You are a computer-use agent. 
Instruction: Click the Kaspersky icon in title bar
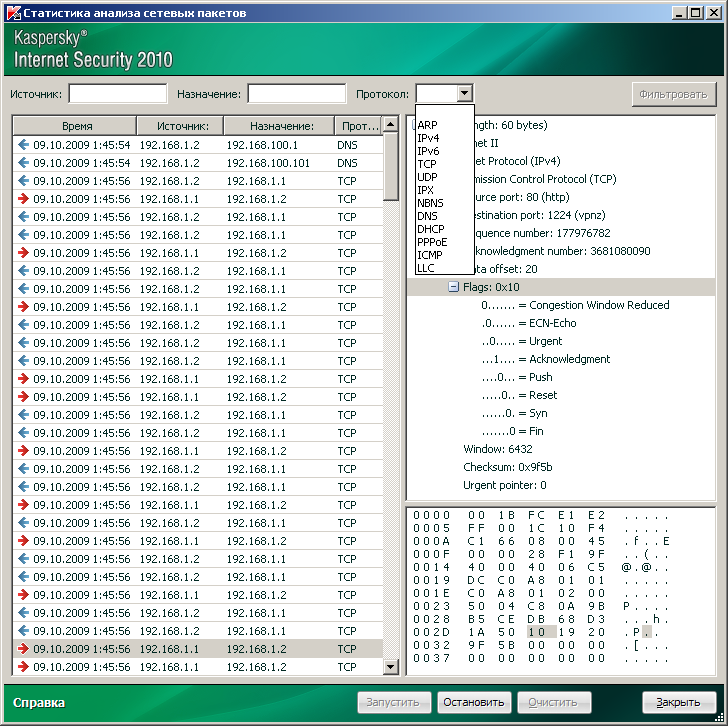[13, 13]
